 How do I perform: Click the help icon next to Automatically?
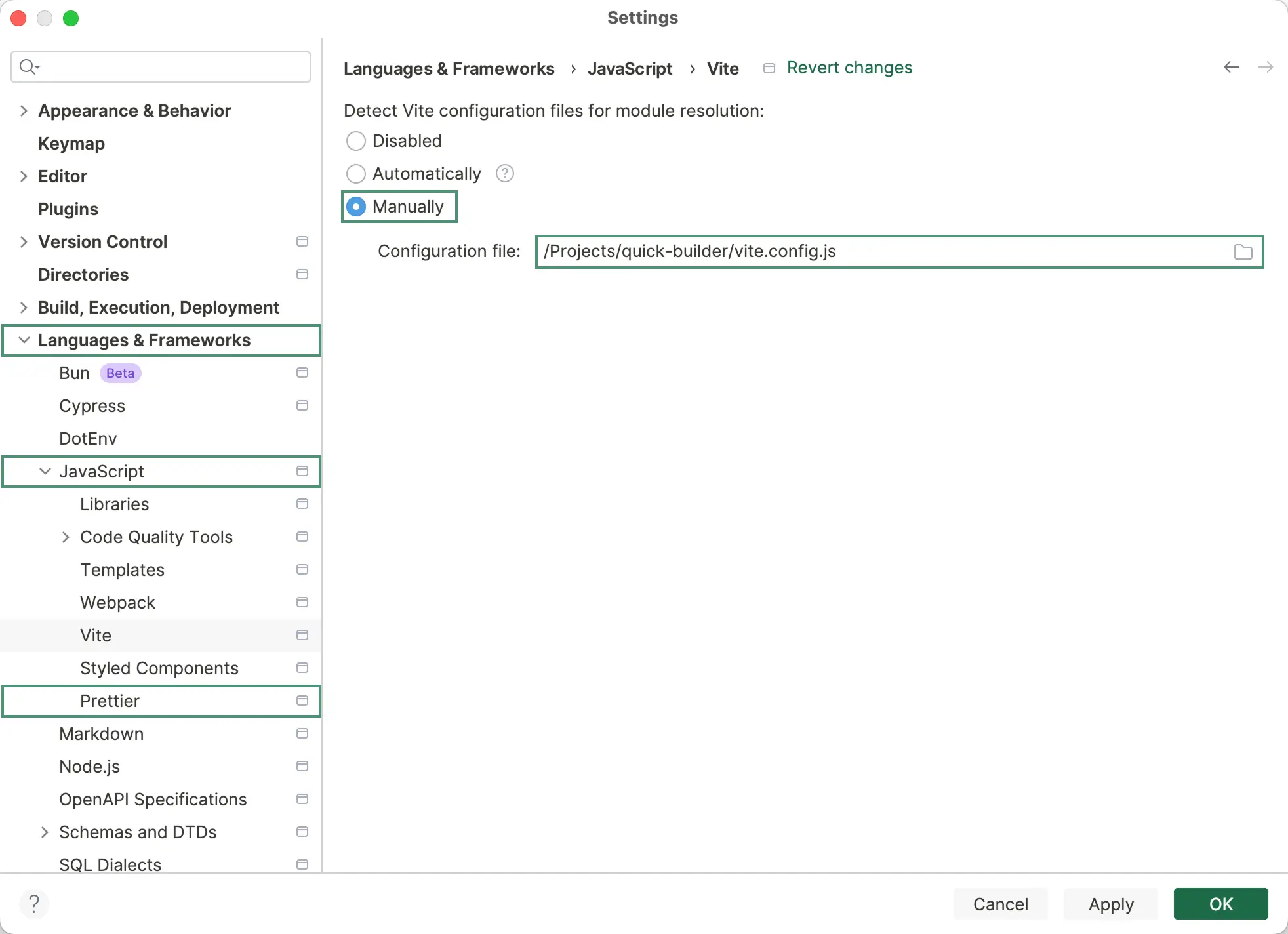504,174
